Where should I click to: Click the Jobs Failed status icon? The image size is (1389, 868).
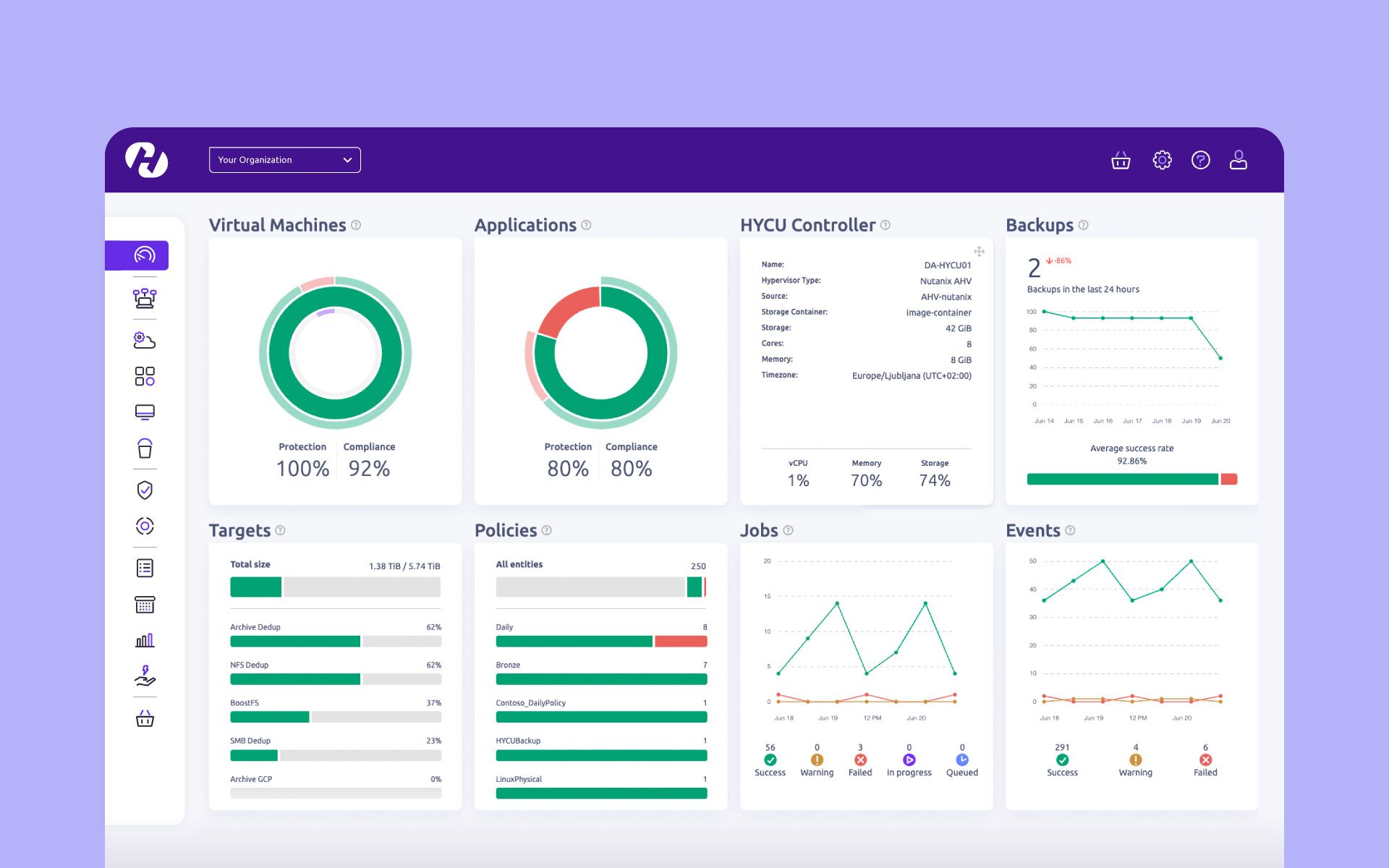point(860,759)
